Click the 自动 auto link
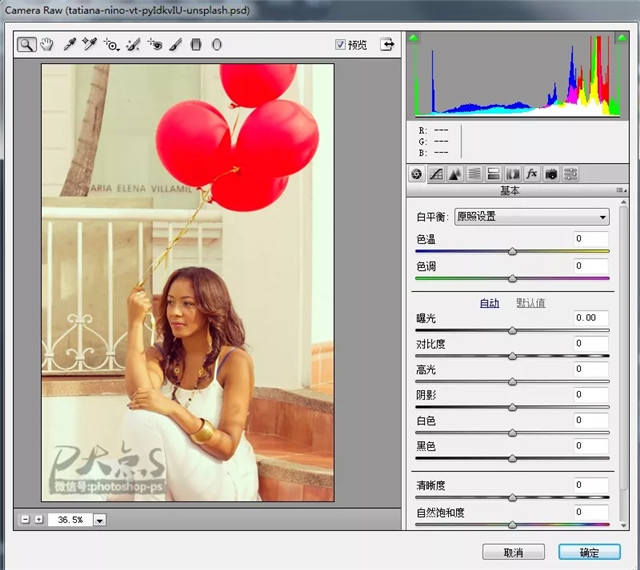This screenshot has width=640, height=570. [489, 303]
